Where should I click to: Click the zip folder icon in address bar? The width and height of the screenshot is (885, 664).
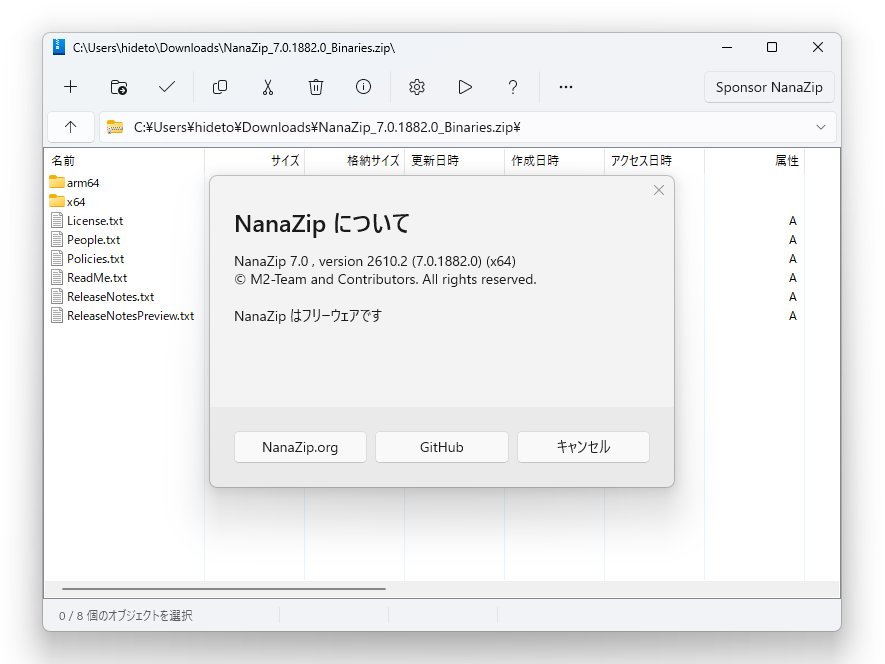click(115, 127)
